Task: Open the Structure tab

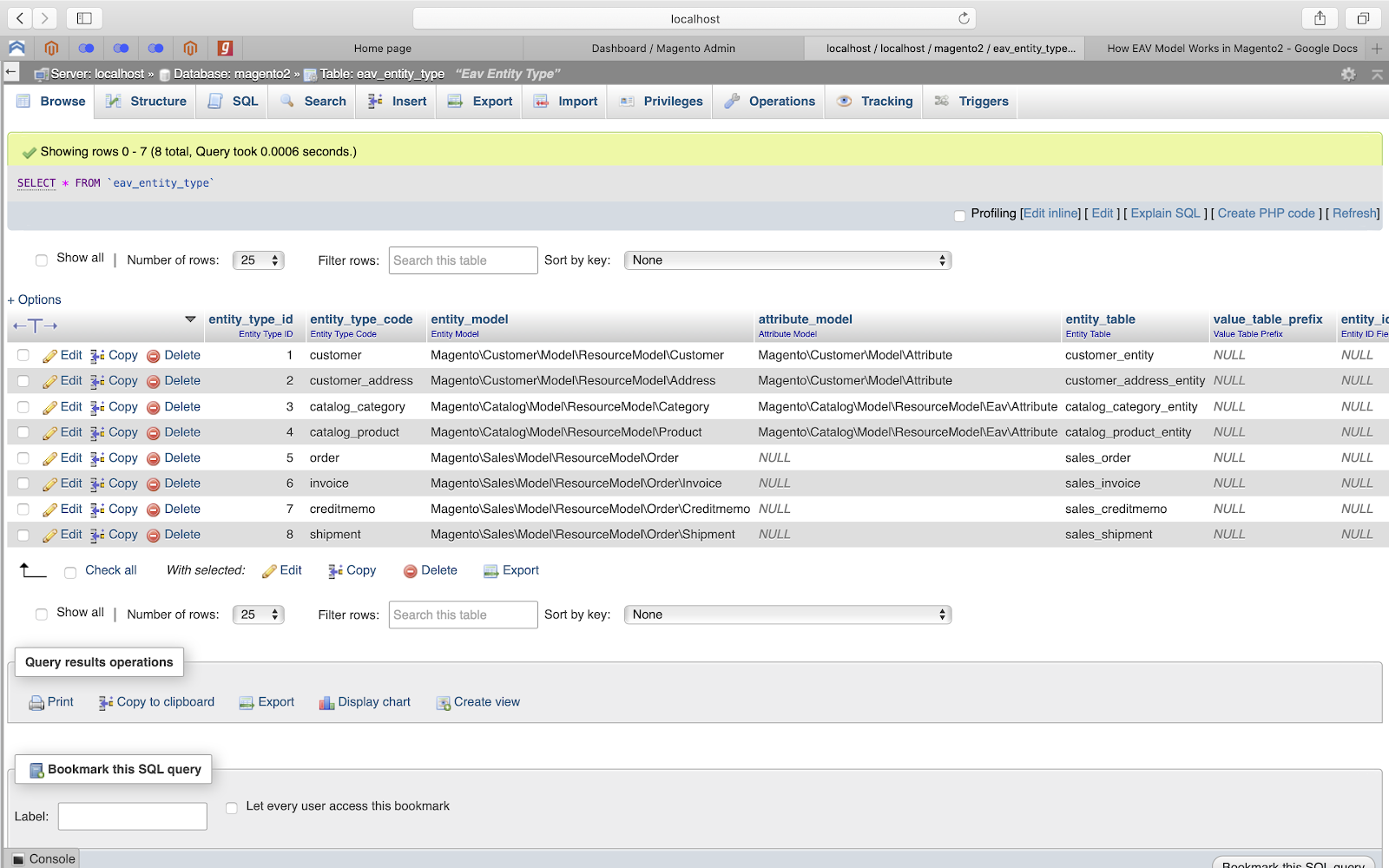Action: click(146, 102)
